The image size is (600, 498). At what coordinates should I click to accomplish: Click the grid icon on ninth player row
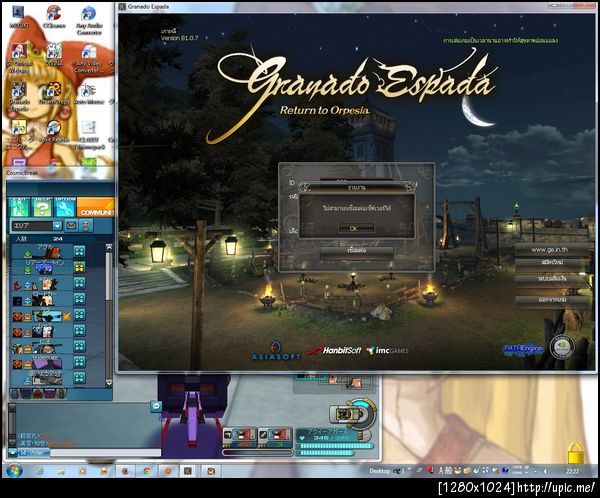click(x=79, y=378)
